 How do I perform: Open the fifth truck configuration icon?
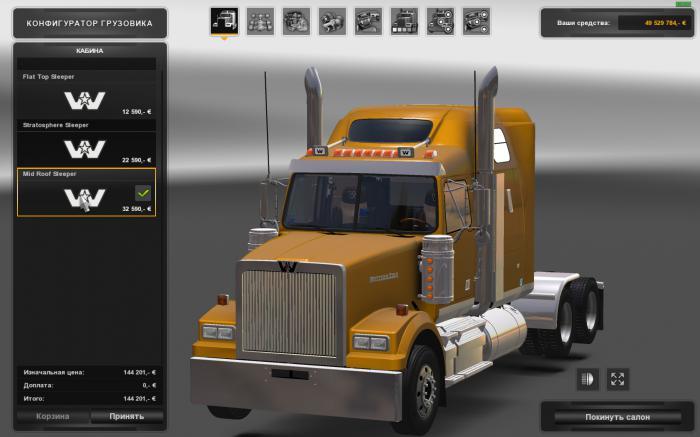coord(368,20)
